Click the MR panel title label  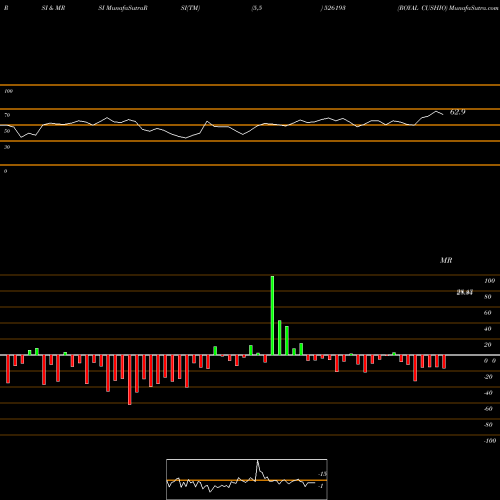[x=446, y=260]
